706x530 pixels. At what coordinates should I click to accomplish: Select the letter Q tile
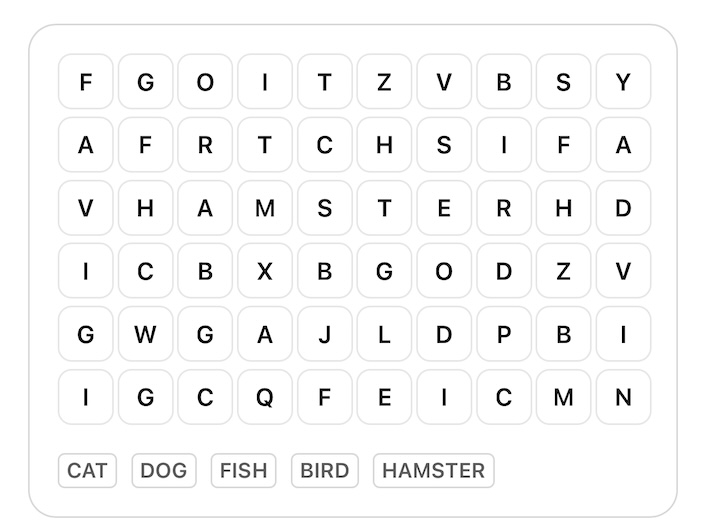coord(265,397)
